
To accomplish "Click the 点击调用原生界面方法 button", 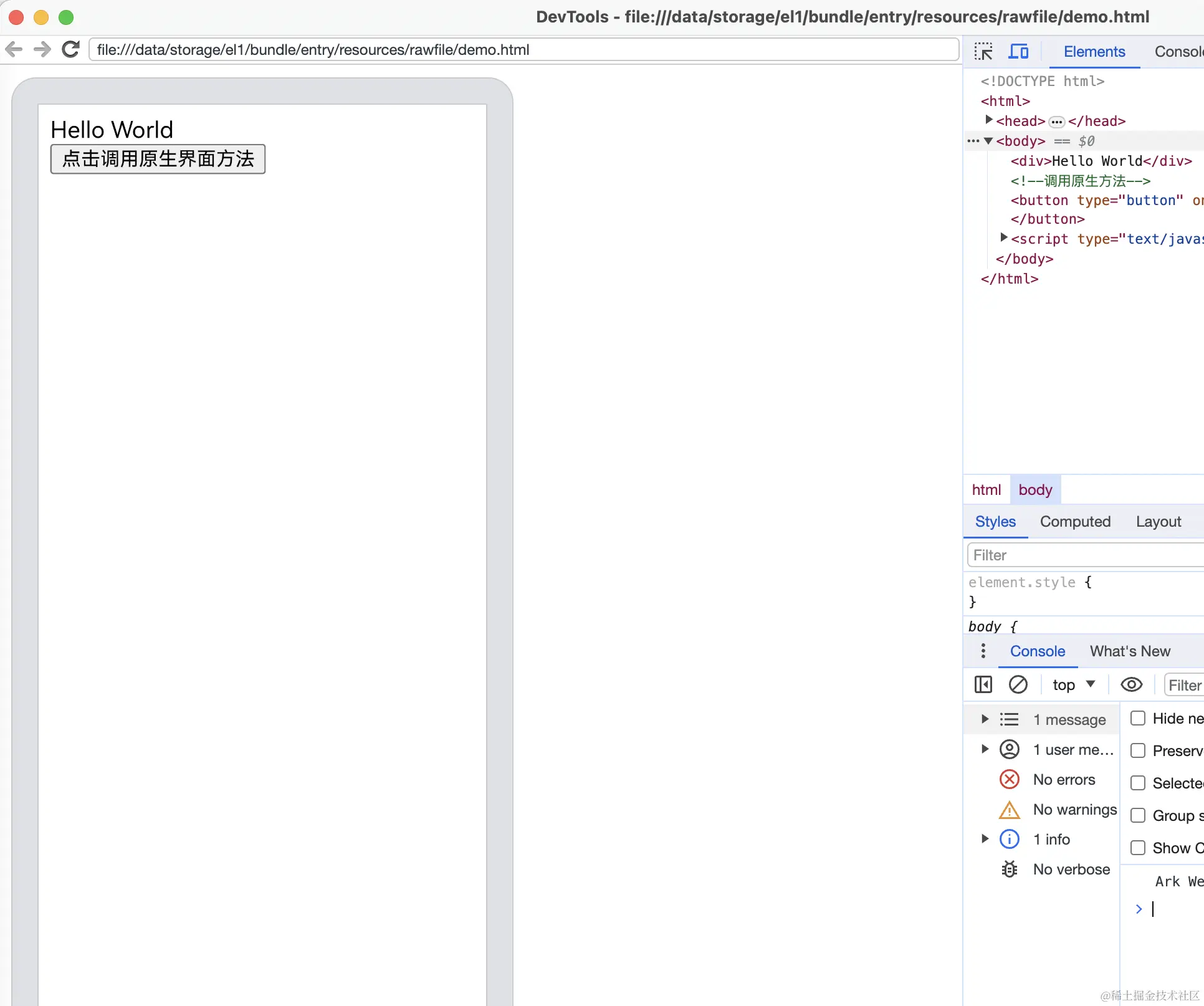I will click(x=158, y=159).
